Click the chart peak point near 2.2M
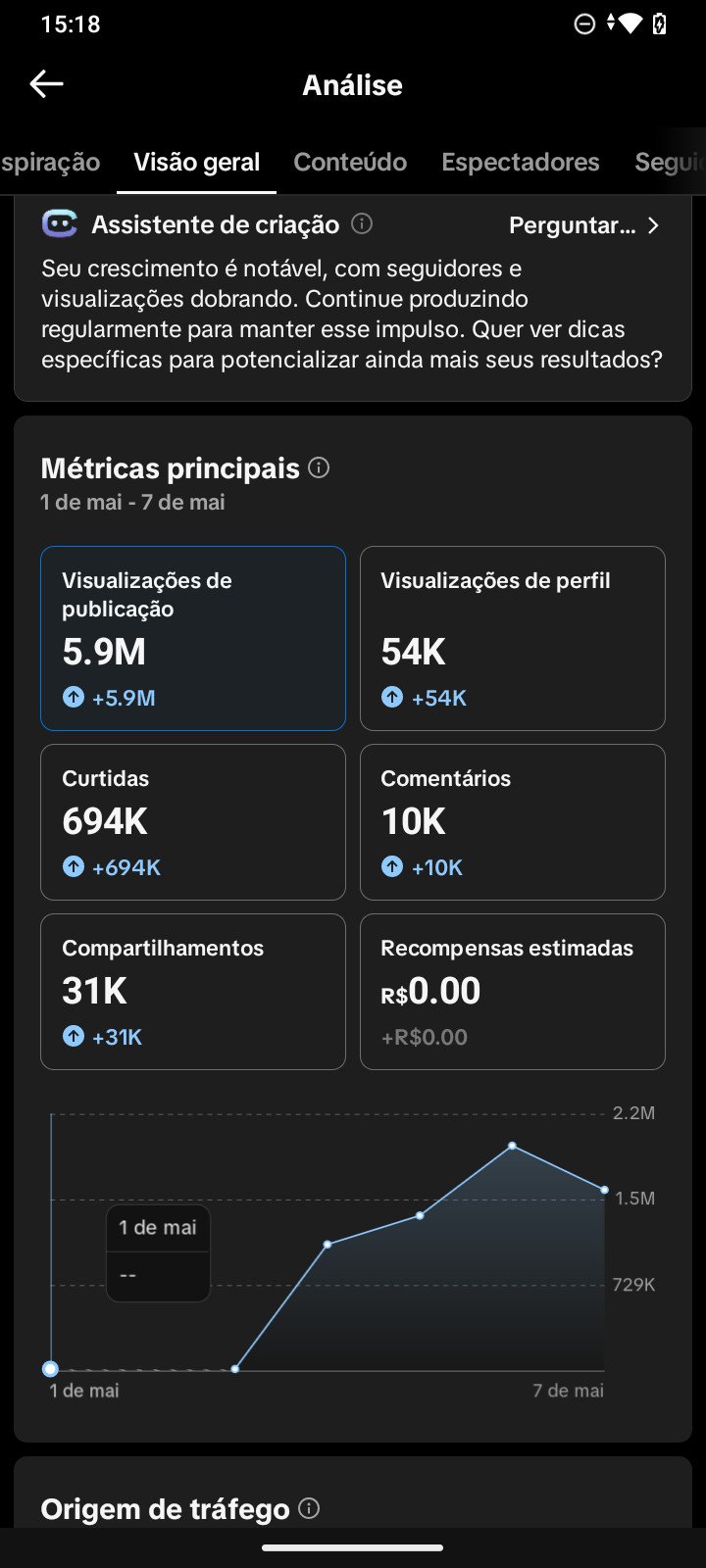The width and height of the screenshot is (706, 1568). coord(512,1146)
